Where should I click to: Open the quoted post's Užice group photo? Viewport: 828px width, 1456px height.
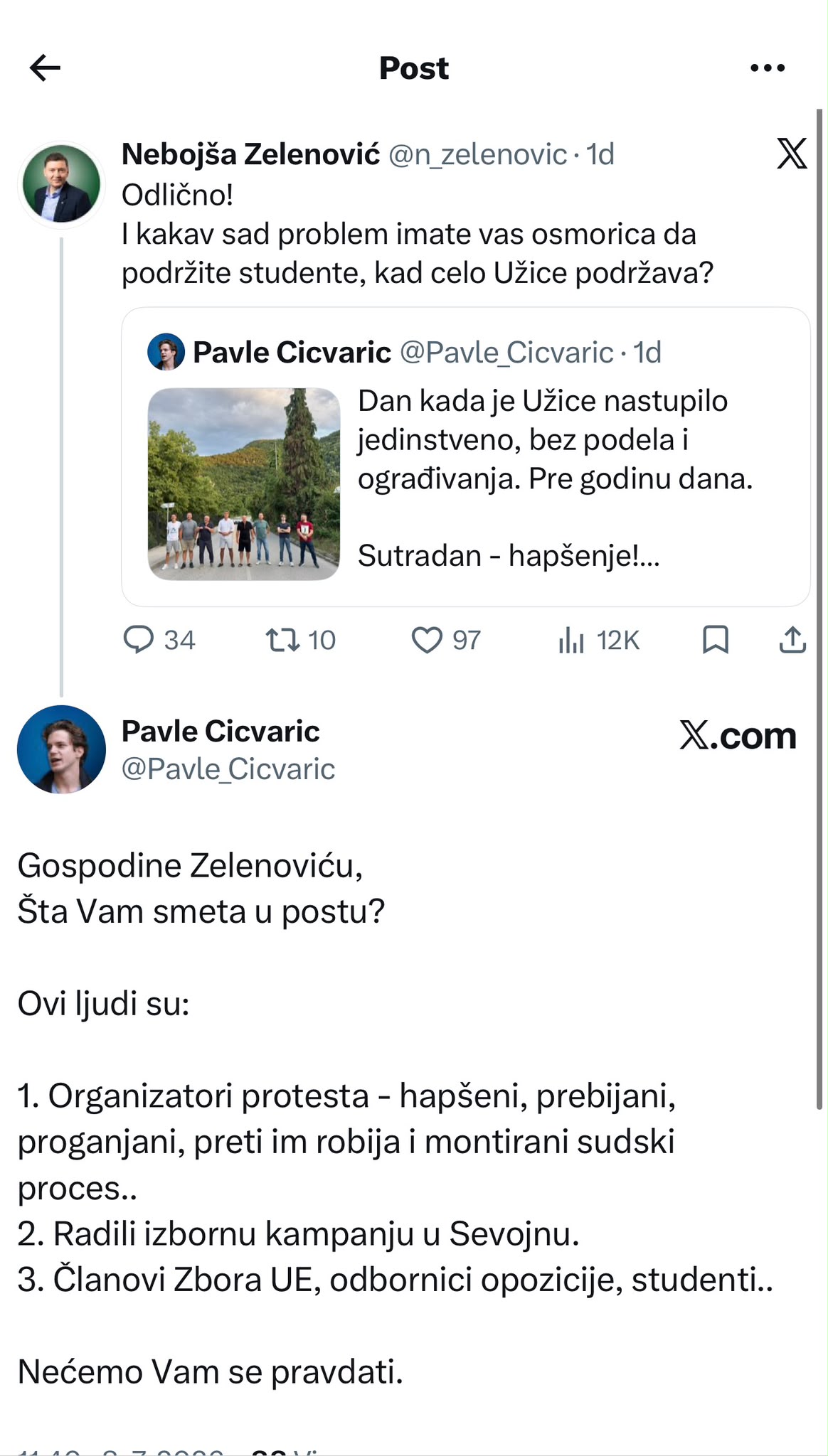(x=244, y=484)
